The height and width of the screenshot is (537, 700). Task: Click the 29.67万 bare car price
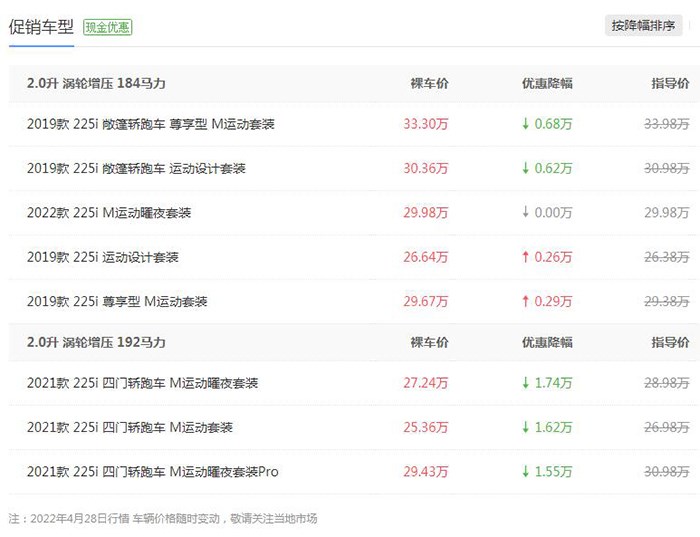tap(425, 301)
